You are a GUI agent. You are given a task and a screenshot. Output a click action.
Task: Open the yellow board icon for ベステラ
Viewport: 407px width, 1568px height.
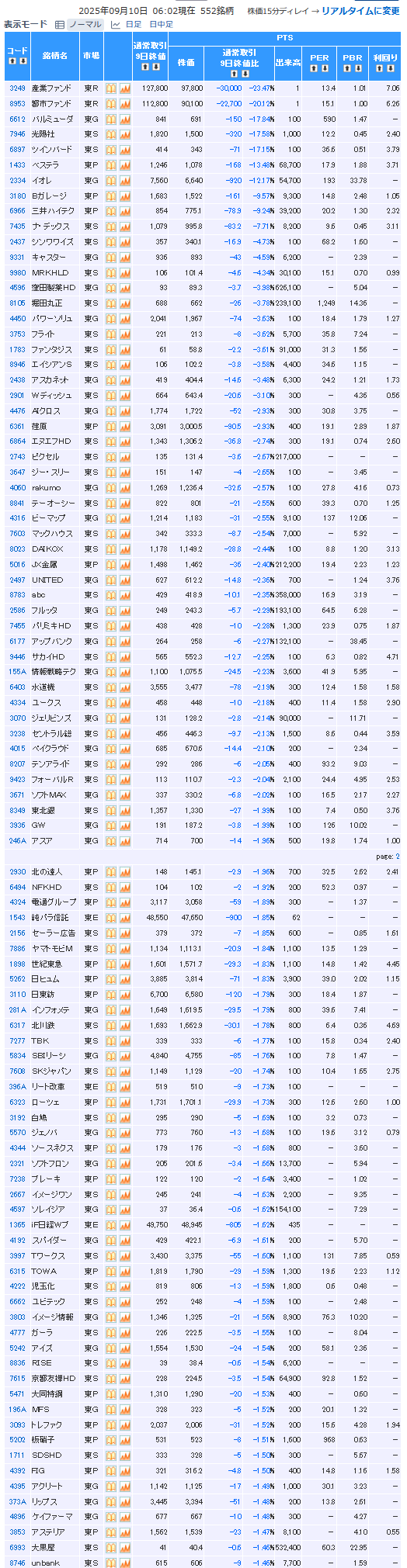[111, 165]
